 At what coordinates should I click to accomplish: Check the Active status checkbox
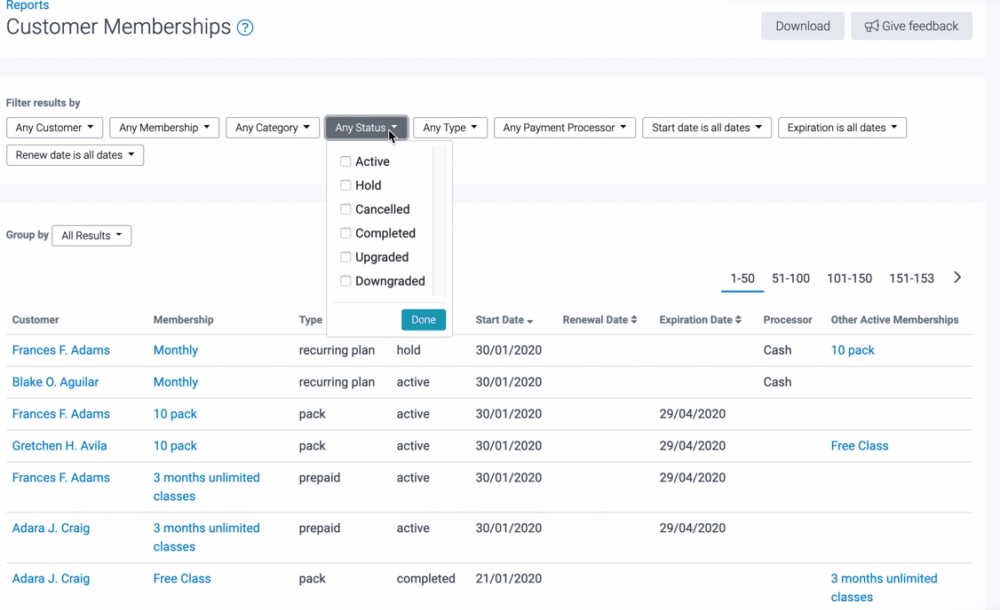[x=346, y=161]
